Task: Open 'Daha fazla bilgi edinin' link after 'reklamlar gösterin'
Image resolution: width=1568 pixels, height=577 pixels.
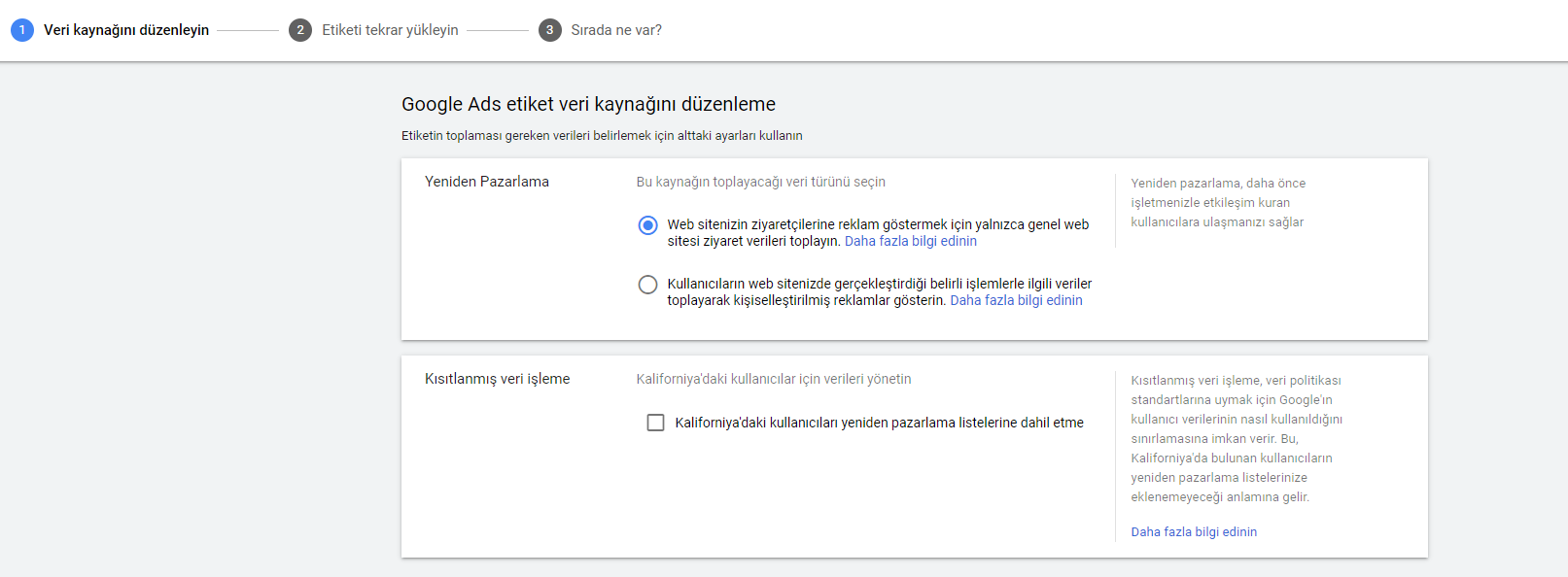Action: tap(1016, 300)
